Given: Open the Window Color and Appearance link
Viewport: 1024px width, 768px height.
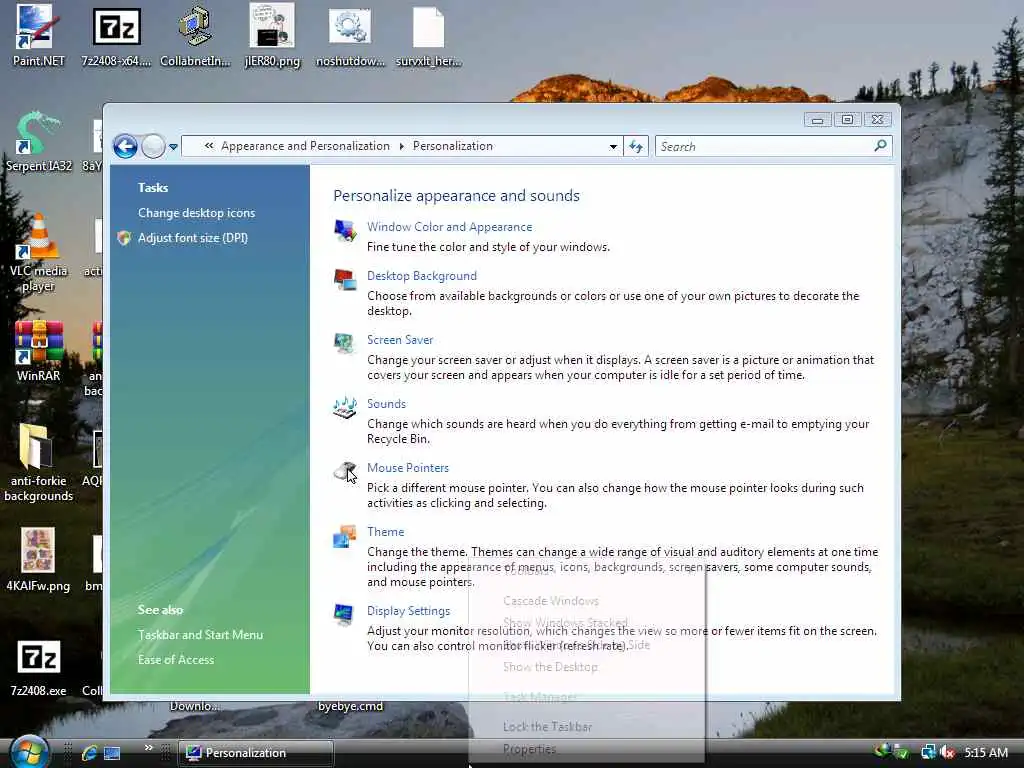Looking at the screenshot, I should [x=449, y=227].
